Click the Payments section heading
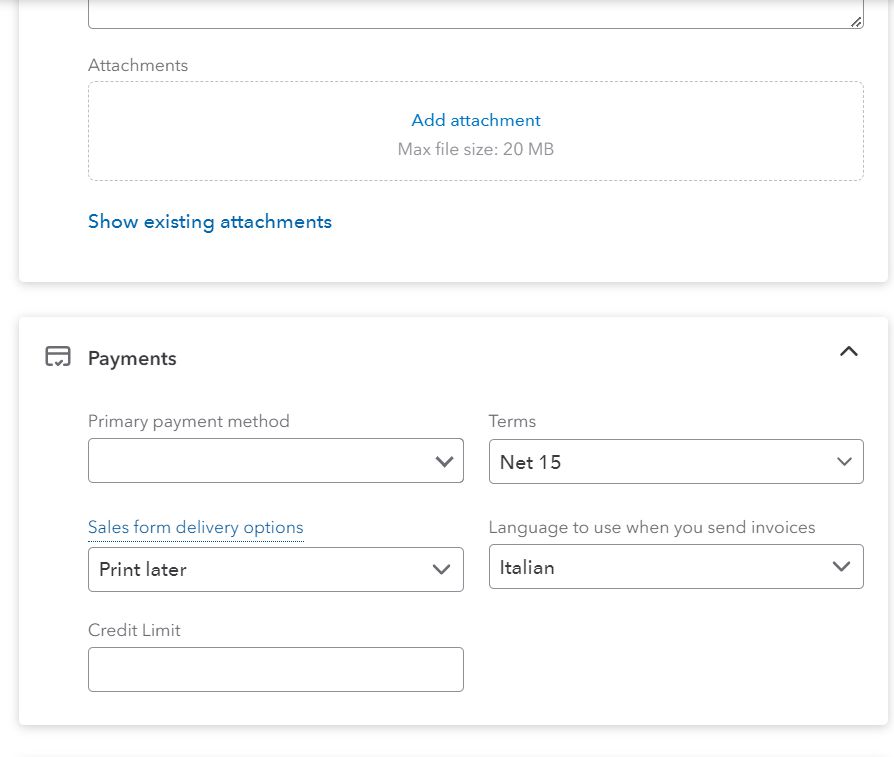The height and width of the screenshot is (757, 894). (x=132, y=359)
